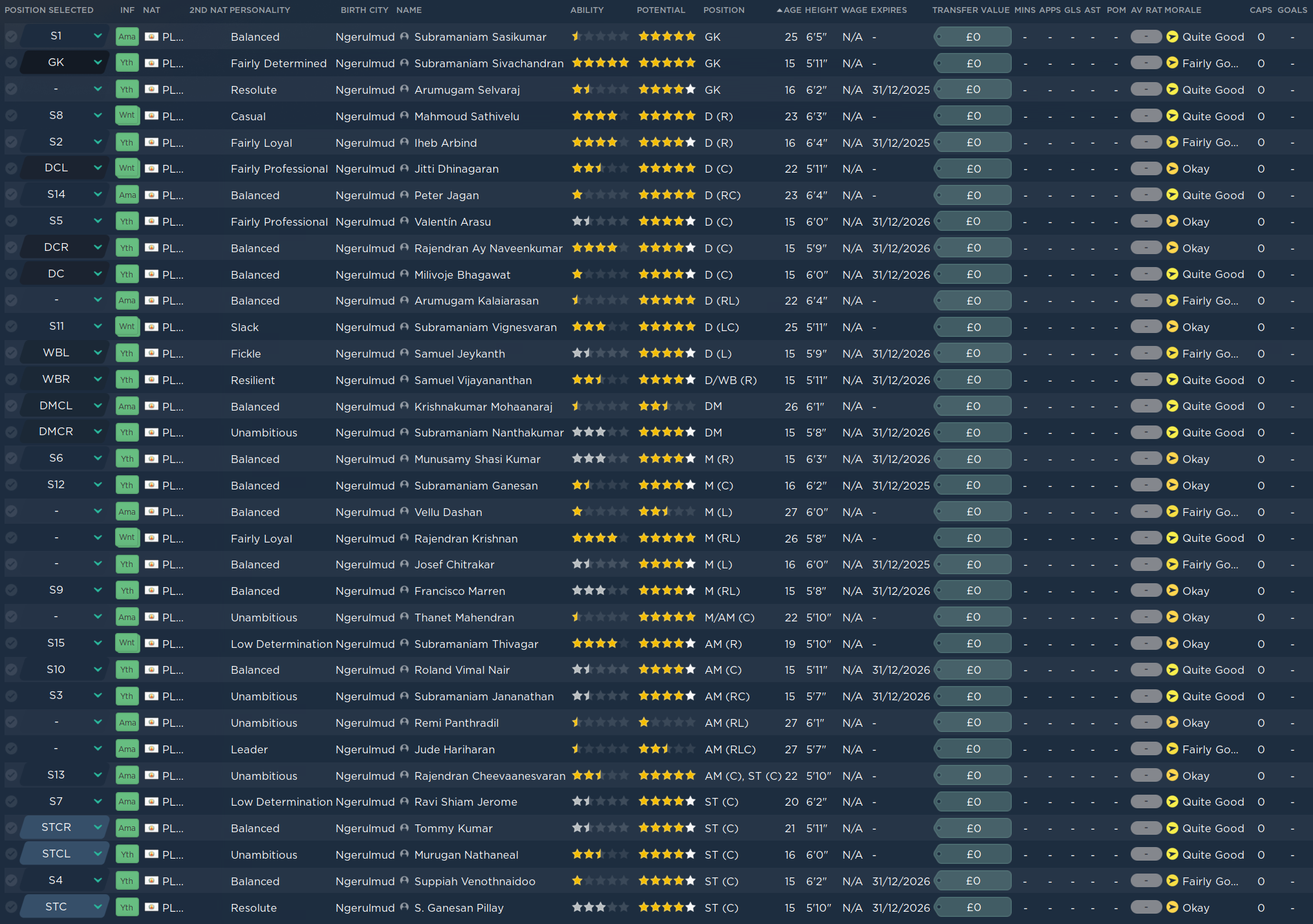Click the £0 transfer value button for Ravi Shiam Jerome
Viewport: 1313px width, 924px height.
[x=973, y=802]
